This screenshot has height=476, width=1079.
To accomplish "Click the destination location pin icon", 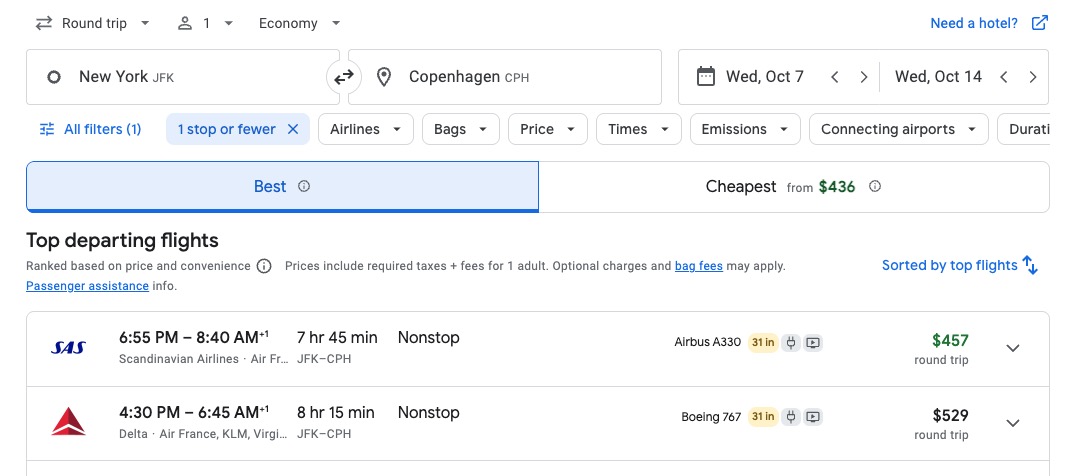I will [384, 77].
